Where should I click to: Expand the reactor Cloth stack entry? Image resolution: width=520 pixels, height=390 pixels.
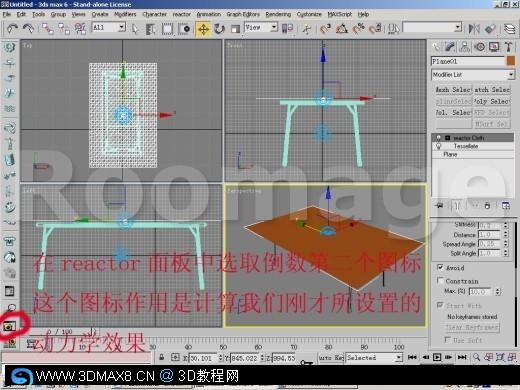coord(447,138)
